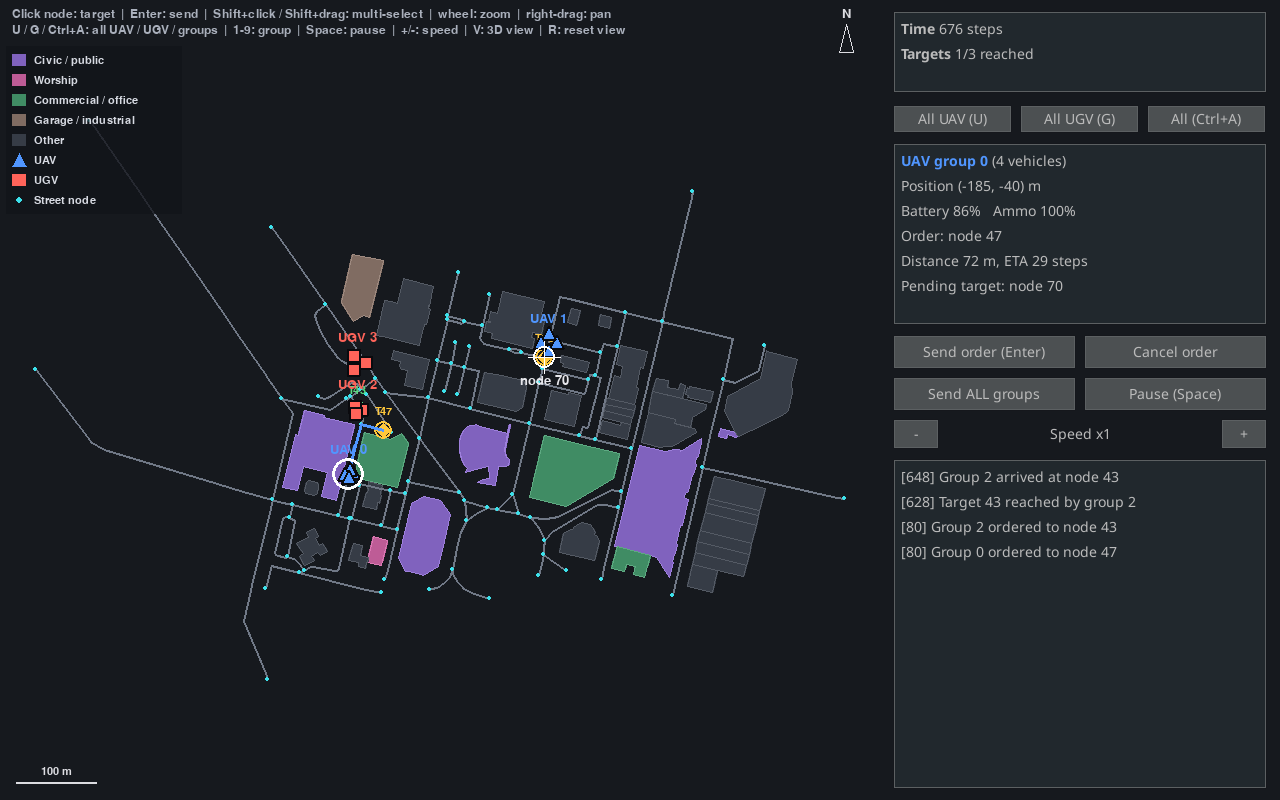
Task: Click the Battery 86% Ammo 100% line
Action: pos(988,211)
